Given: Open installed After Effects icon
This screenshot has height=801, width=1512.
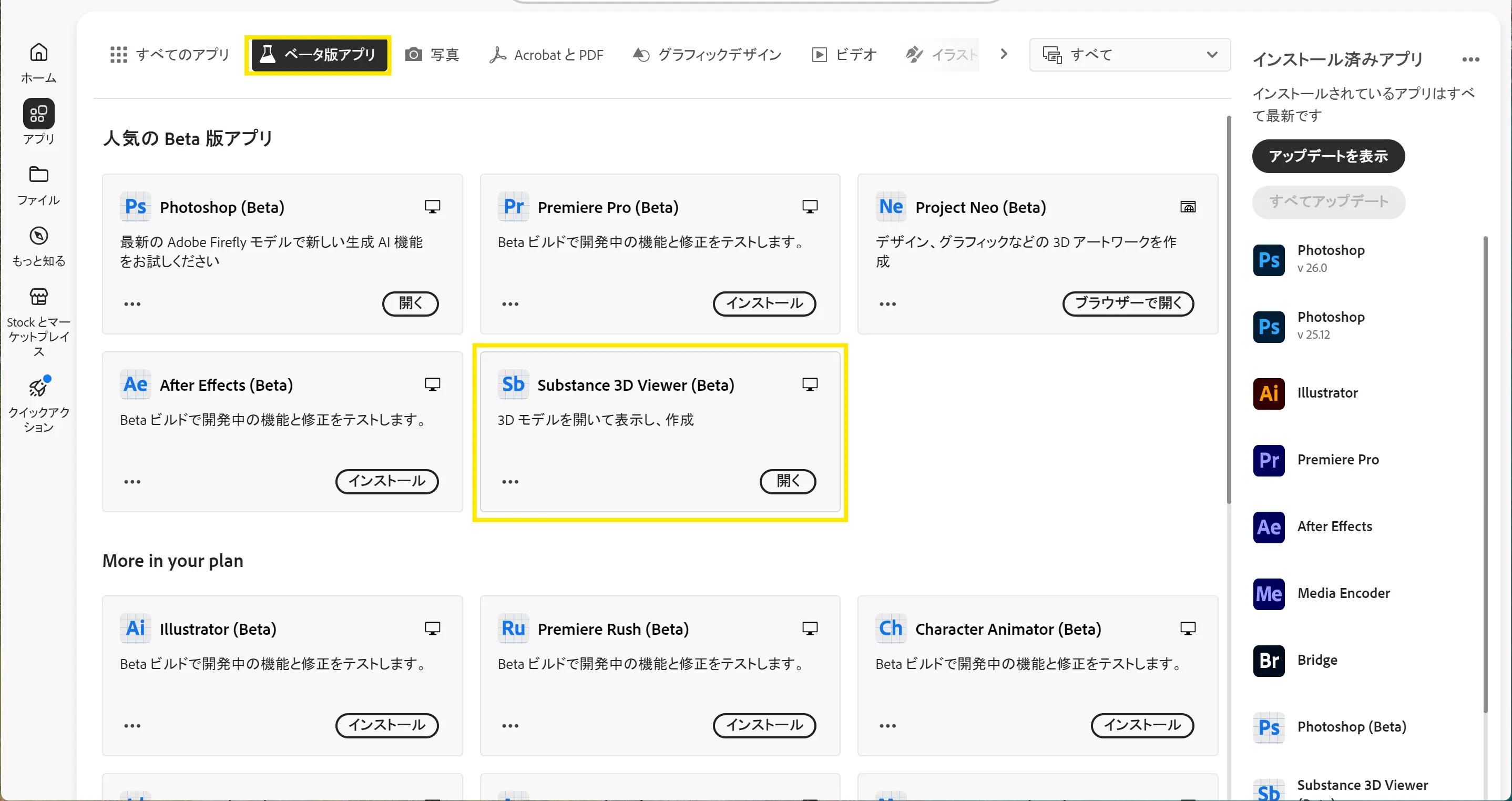Looking at the screenshot, I should coord(1269,527).
